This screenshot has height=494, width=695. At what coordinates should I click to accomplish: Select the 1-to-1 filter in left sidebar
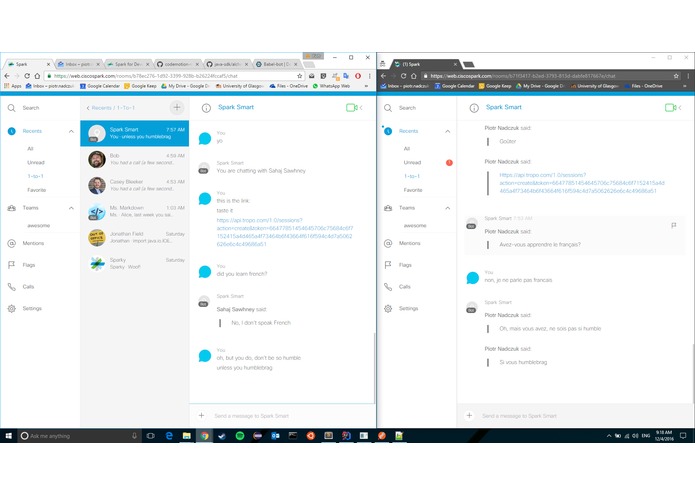(35, 176)
